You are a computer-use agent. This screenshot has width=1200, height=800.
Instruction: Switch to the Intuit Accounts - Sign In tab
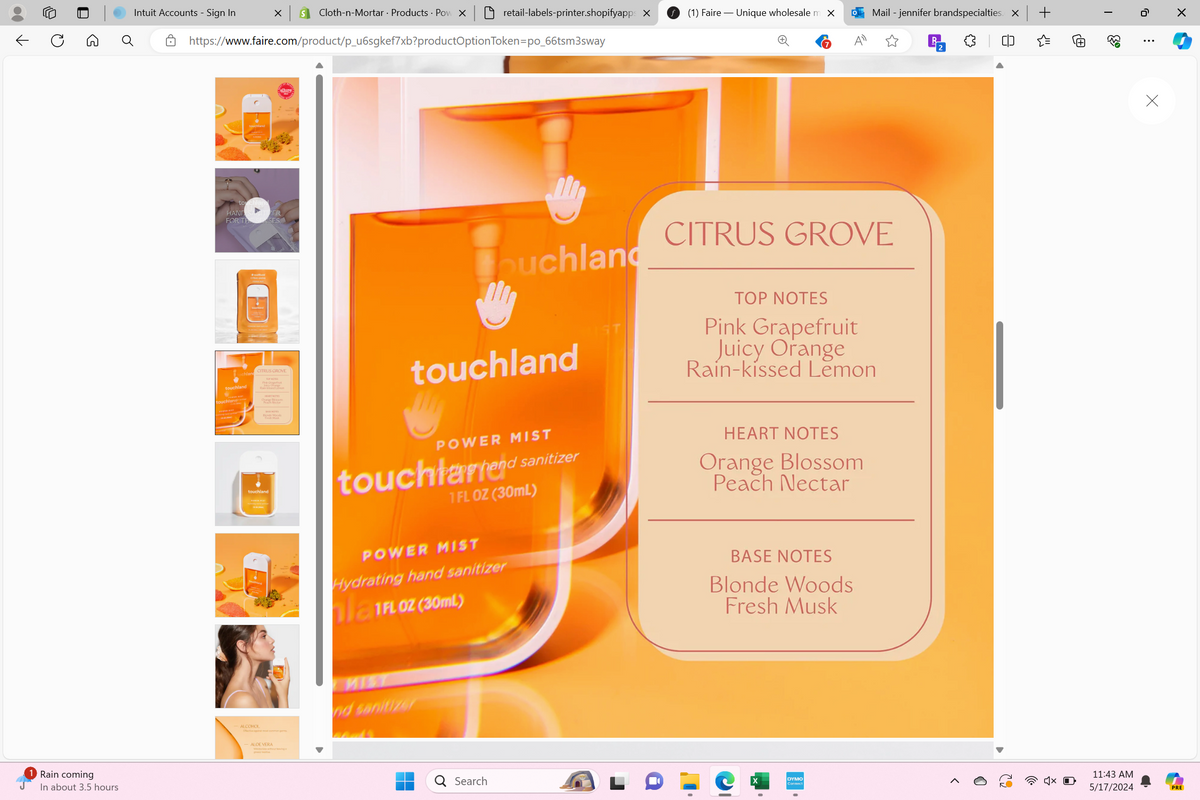(x=198, y=13)
